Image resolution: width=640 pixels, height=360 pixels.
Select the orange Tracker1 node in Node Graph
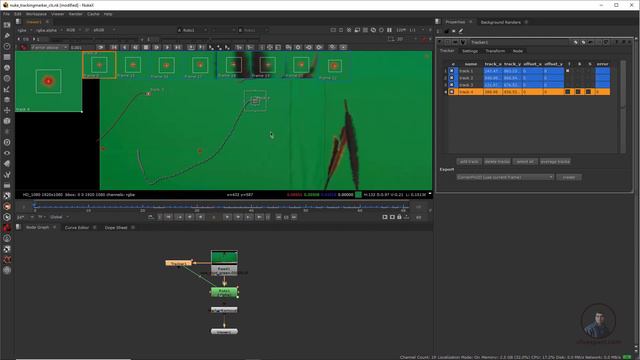click(178, 263)
